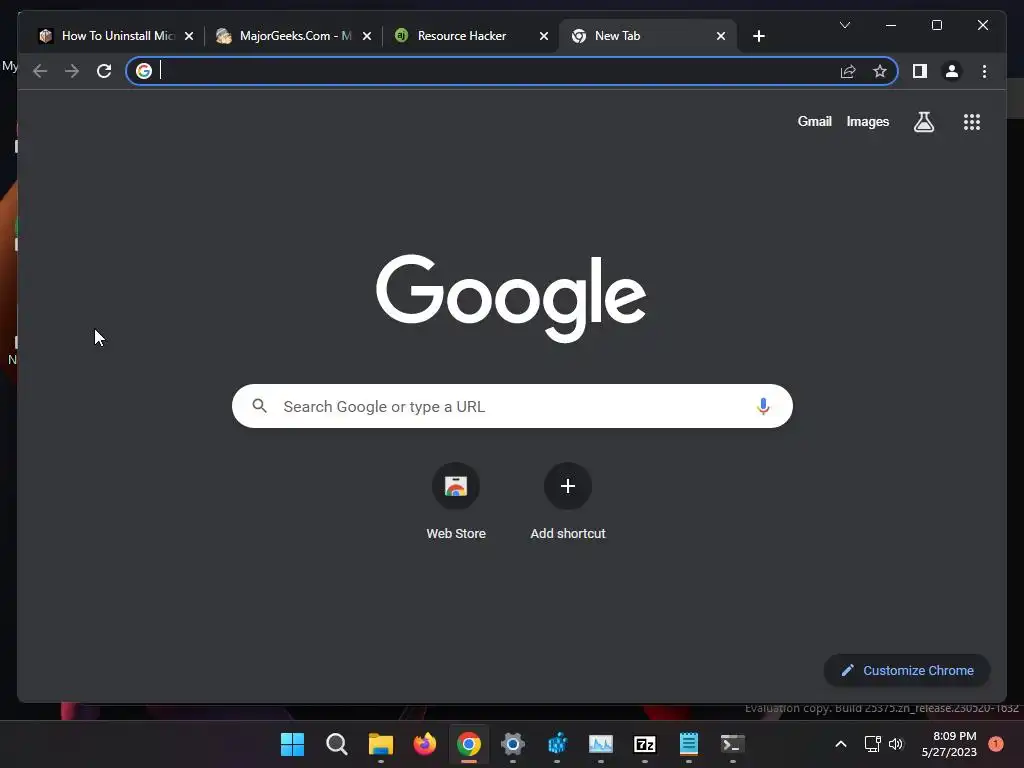Close the New Tab tab
The height and width of the screenshot is (768, 1024).
(x=720, y=36)
